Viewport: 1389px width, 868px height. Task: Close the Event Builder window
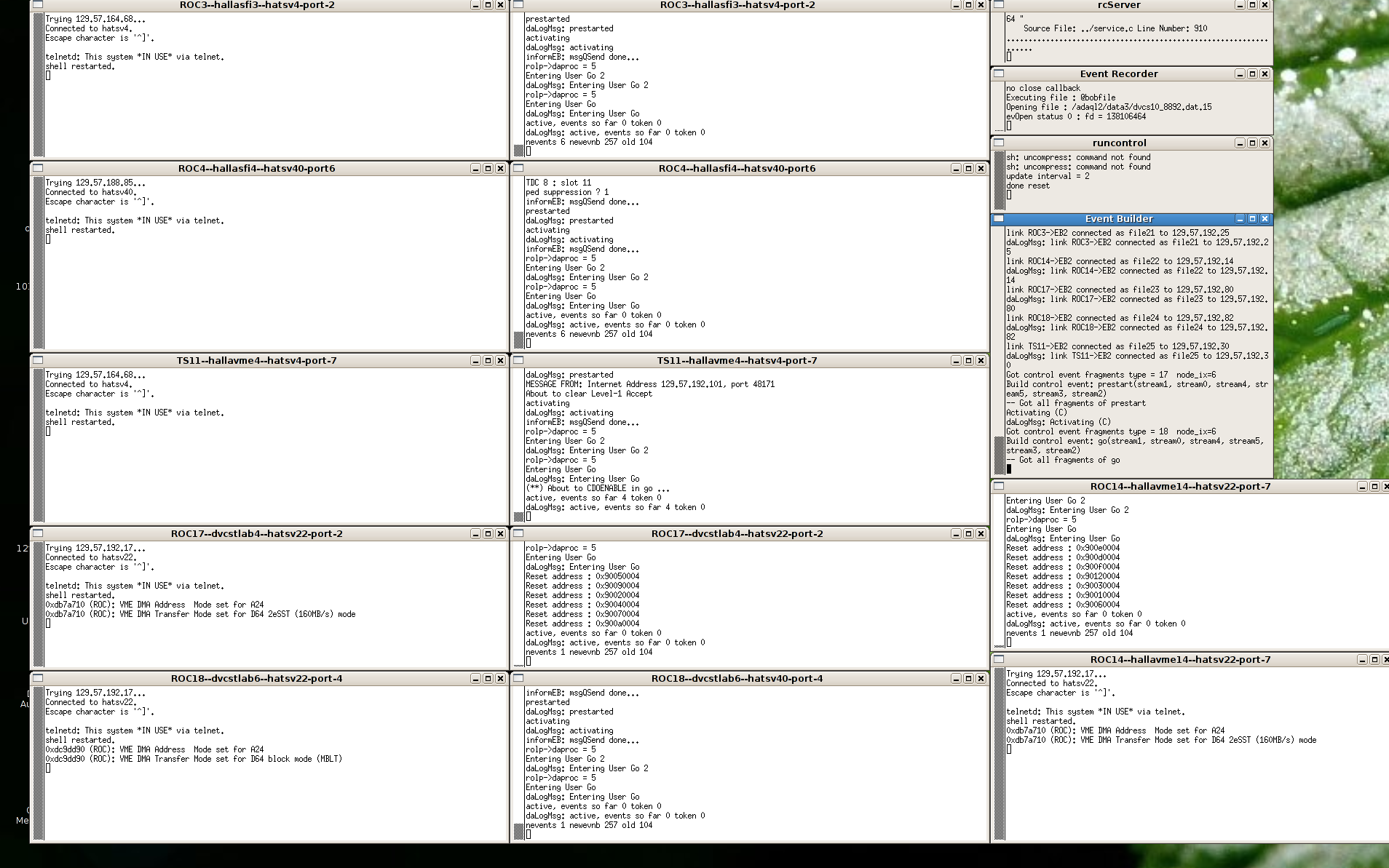pyautogui.click(x=1265, y=218)
